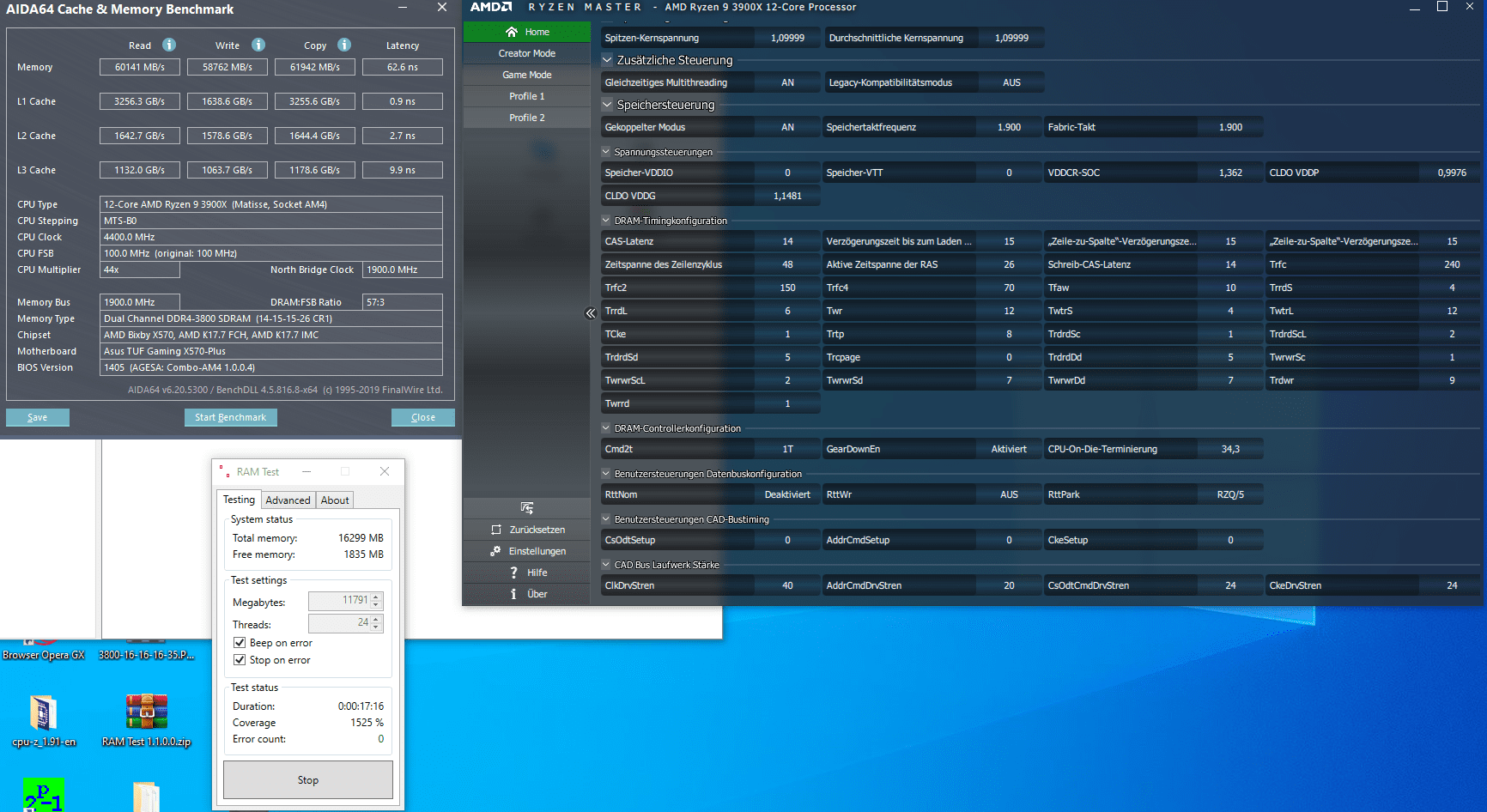Image resolution: width=1487 pixels, height=812 pixels.
Task: Click the AMD logo in Ryzen Master
Action: [x=491, y=7]
